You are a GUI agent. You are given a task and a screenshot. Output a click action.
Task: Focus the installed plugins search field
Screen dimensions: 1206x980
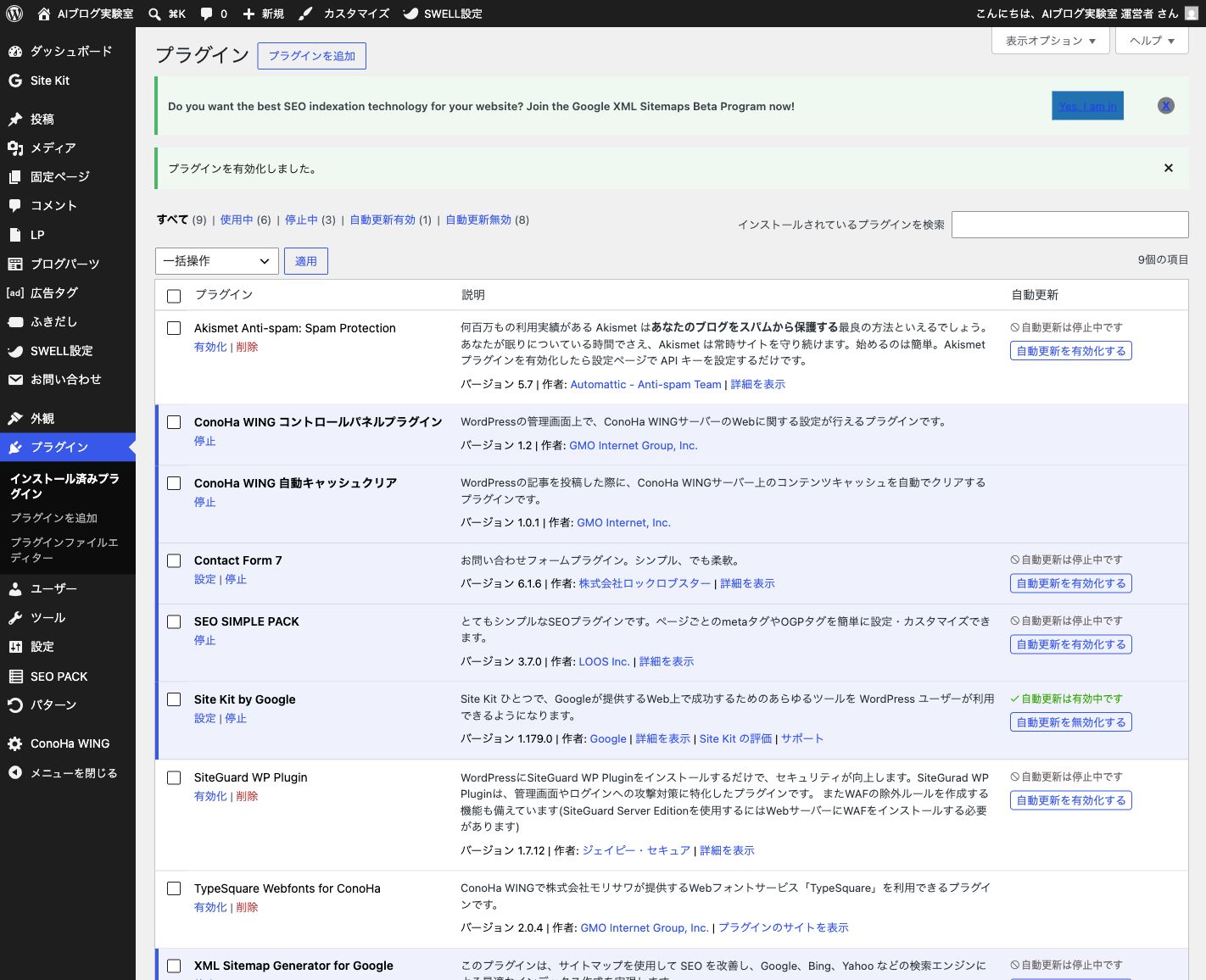pyautogui.click(x=1070, y=225)
